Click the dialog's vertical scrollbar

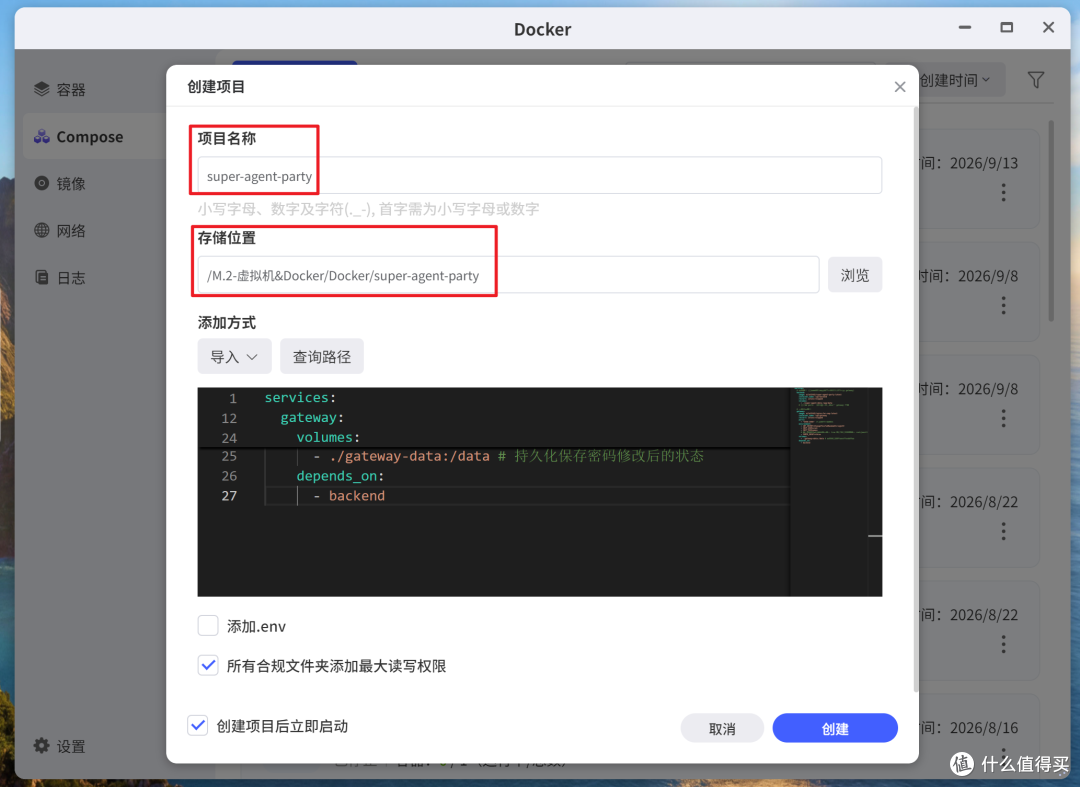[x=915, y=399]
